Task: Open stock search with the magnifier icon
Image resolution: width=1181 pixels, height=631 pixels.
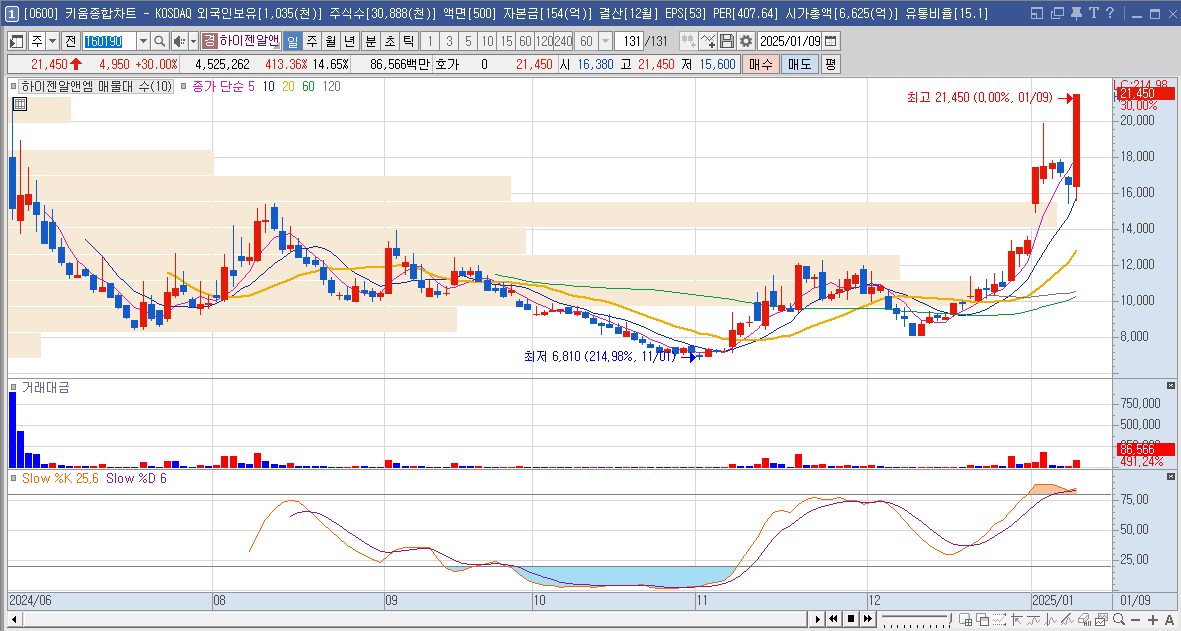Action: coord(160,41)
